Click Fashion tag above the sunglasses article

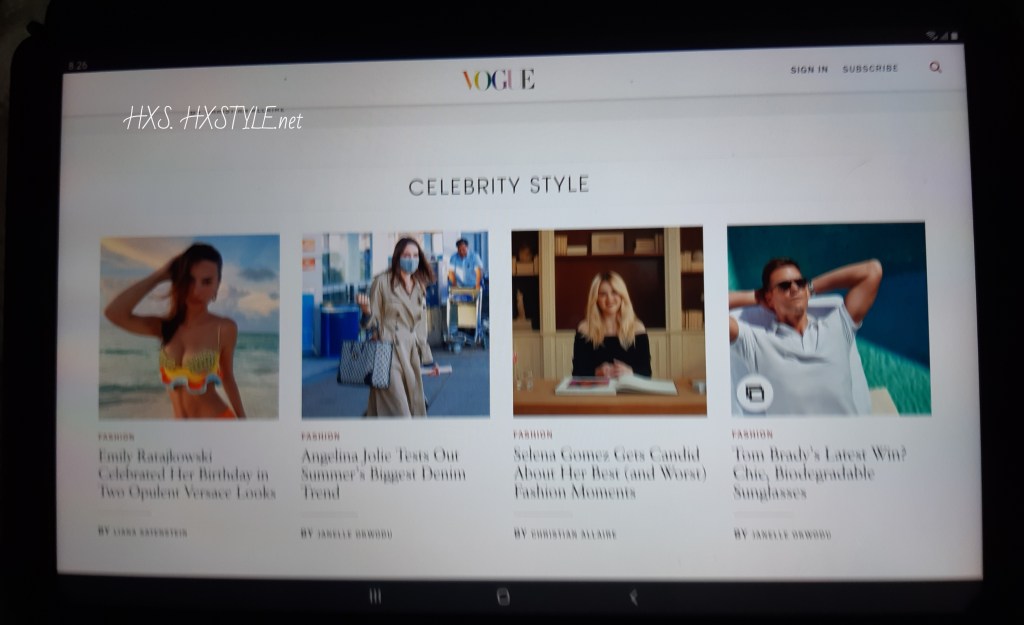(752, 435)
